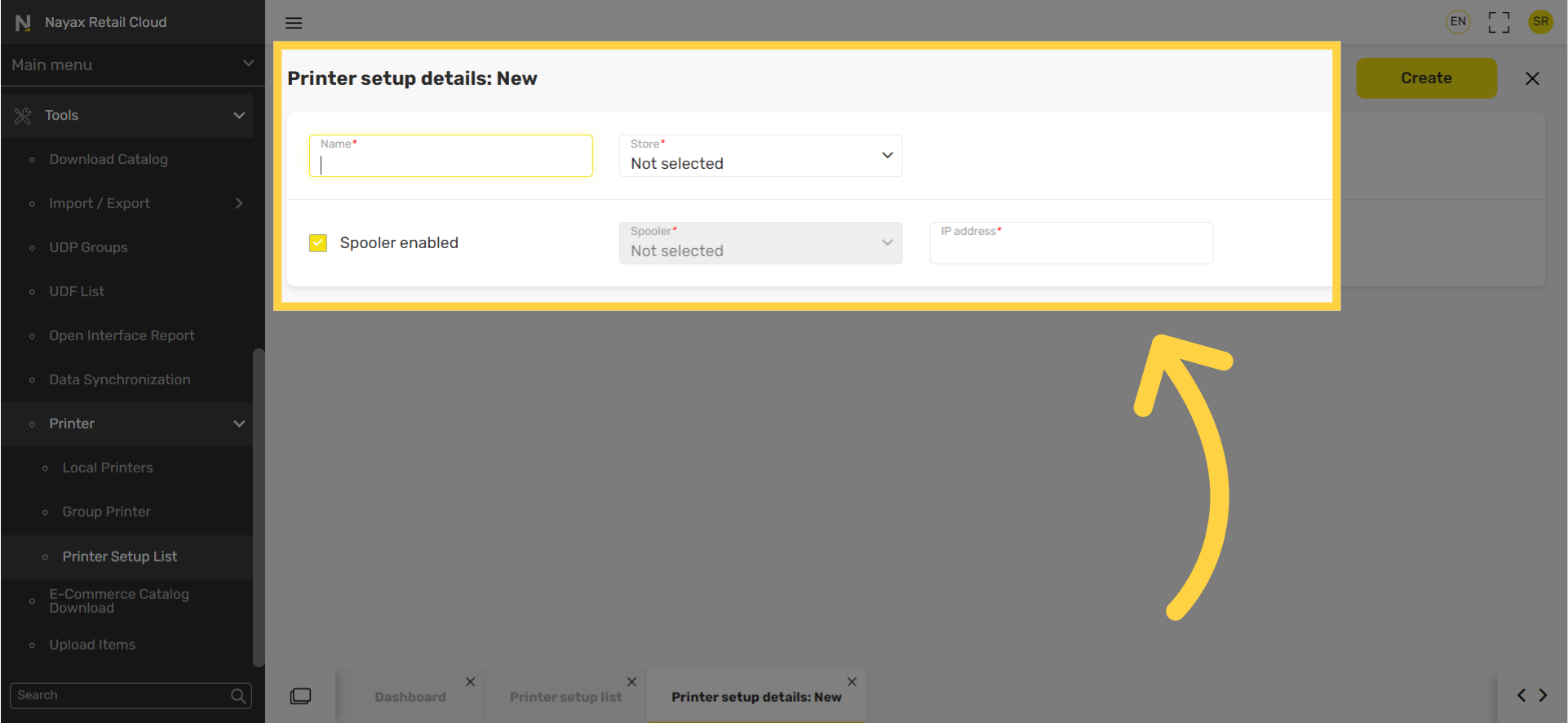Image resolution: width=1568 pixels, height=723 pixels.
Task: Open the EN language selector
Action: (1458, 22)
